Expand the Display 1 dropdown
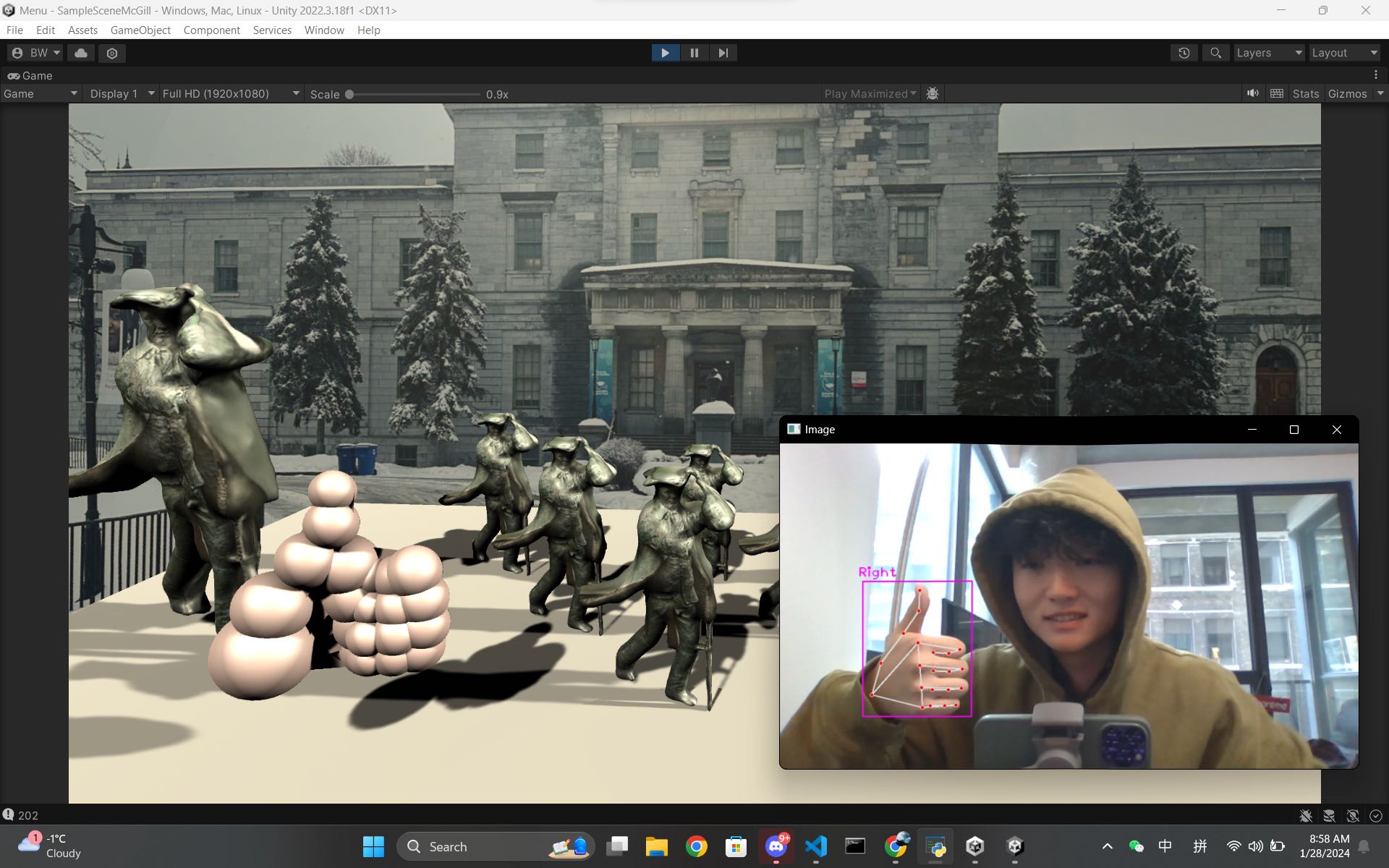The image size is (1389, 868). 121,93
